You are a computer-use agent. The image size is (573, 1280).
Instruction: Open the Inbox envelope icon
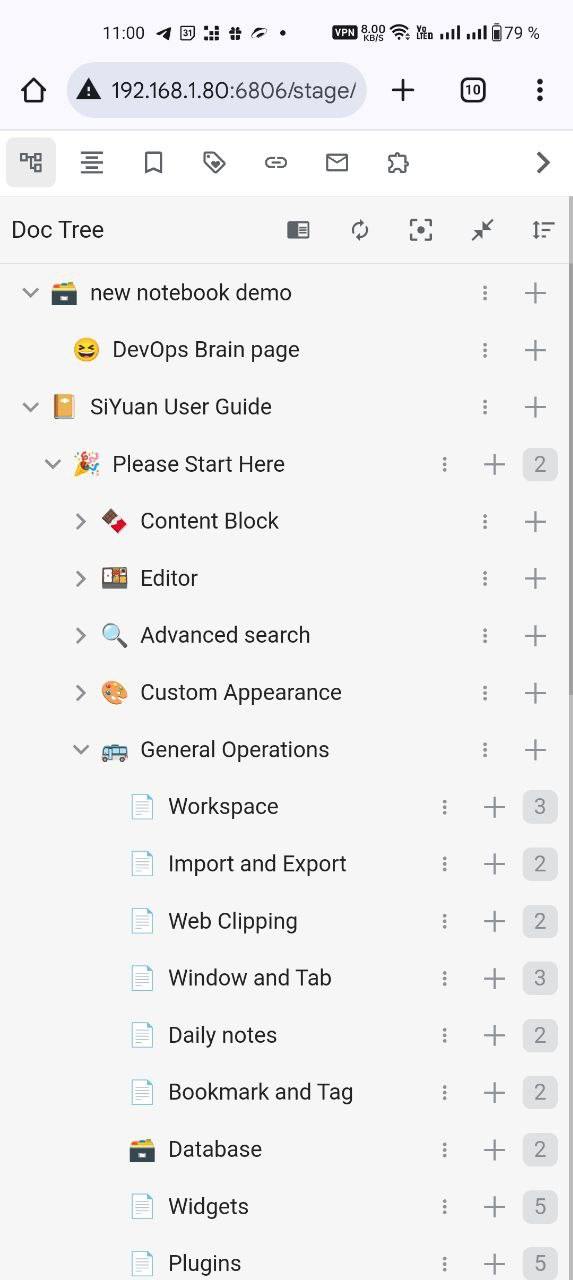click(337, 163)
